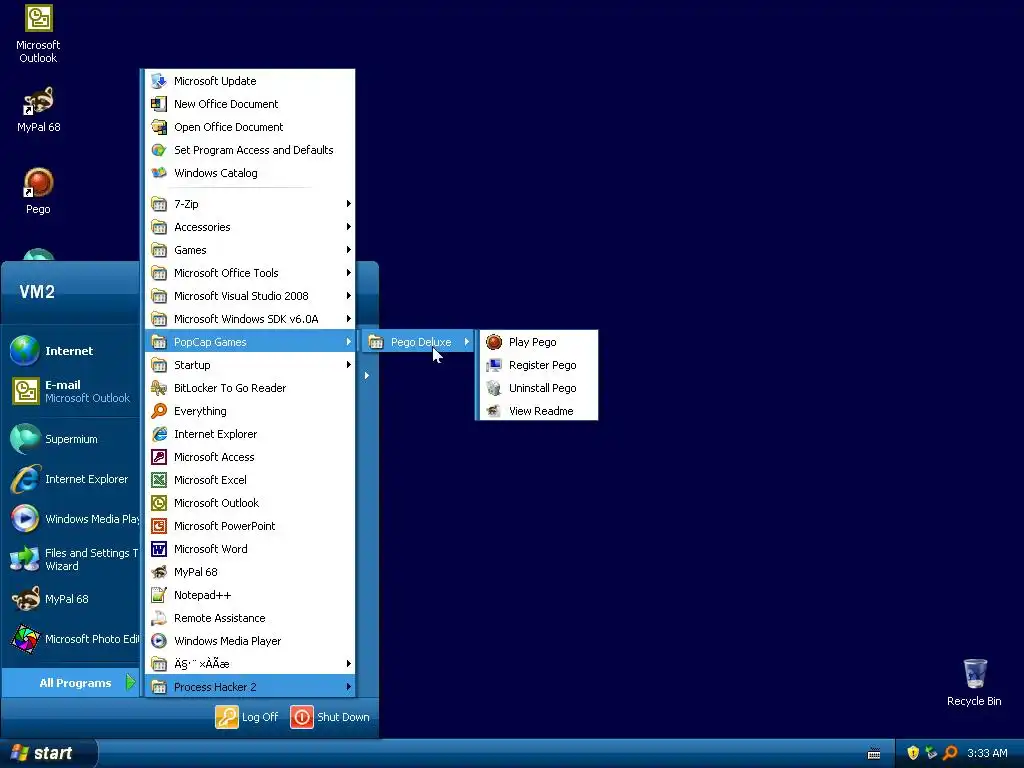Select Uninstall Pego menu entry
Viewport: 1024px width, 768px height.
[x=538, y=388]
